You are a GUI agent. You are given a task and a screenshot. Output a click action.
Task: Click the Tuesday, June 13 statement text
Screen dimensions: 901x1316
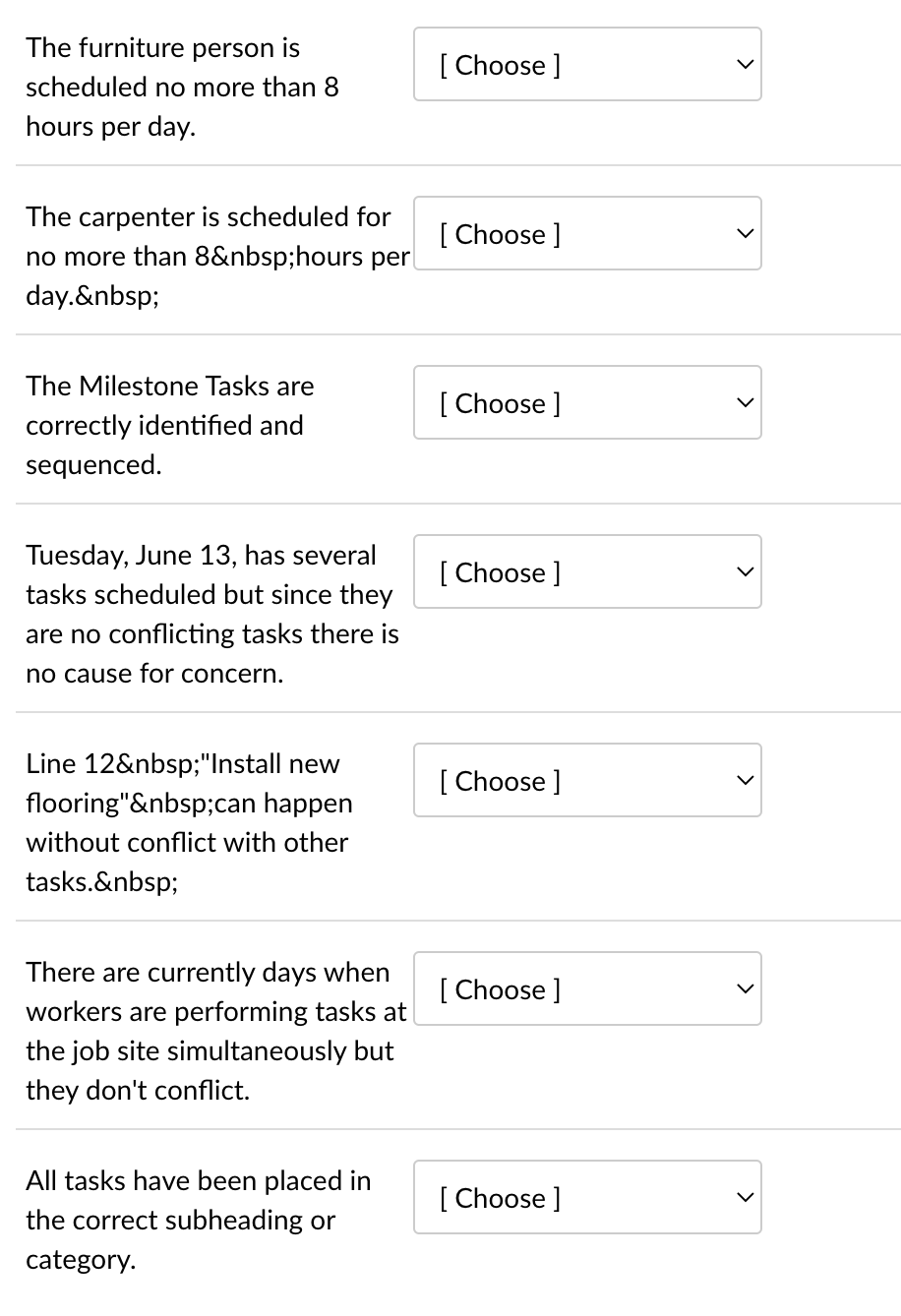[x=212, y=614]
